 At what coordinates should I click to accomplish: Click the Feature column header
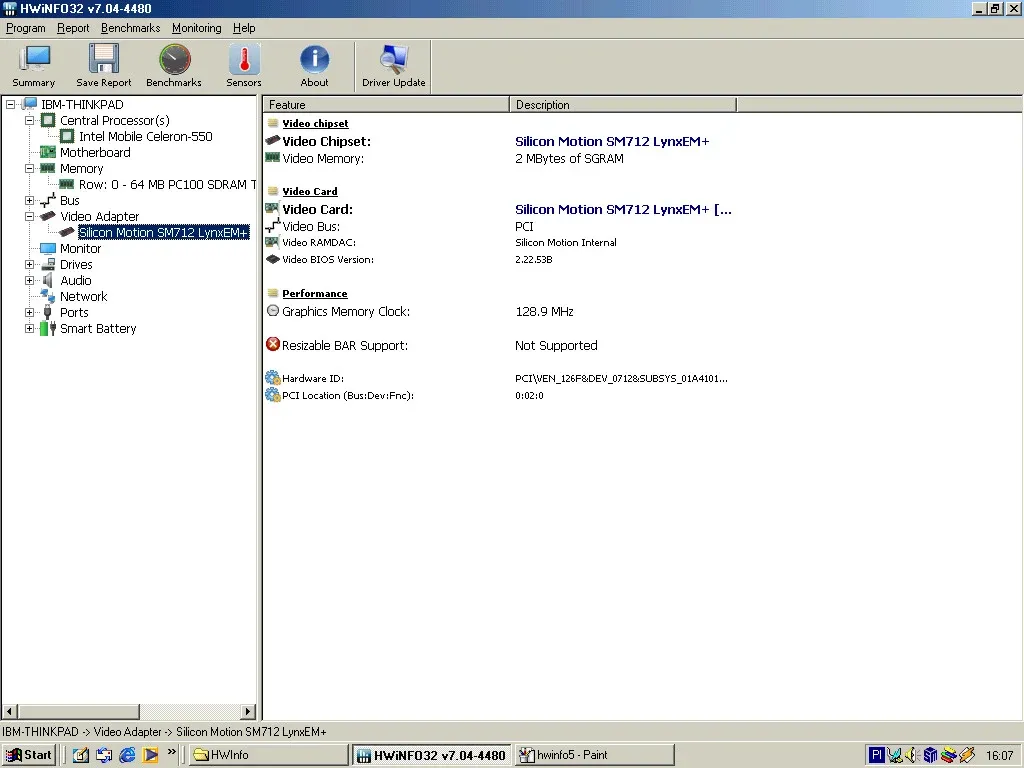(x=386, y=104)
